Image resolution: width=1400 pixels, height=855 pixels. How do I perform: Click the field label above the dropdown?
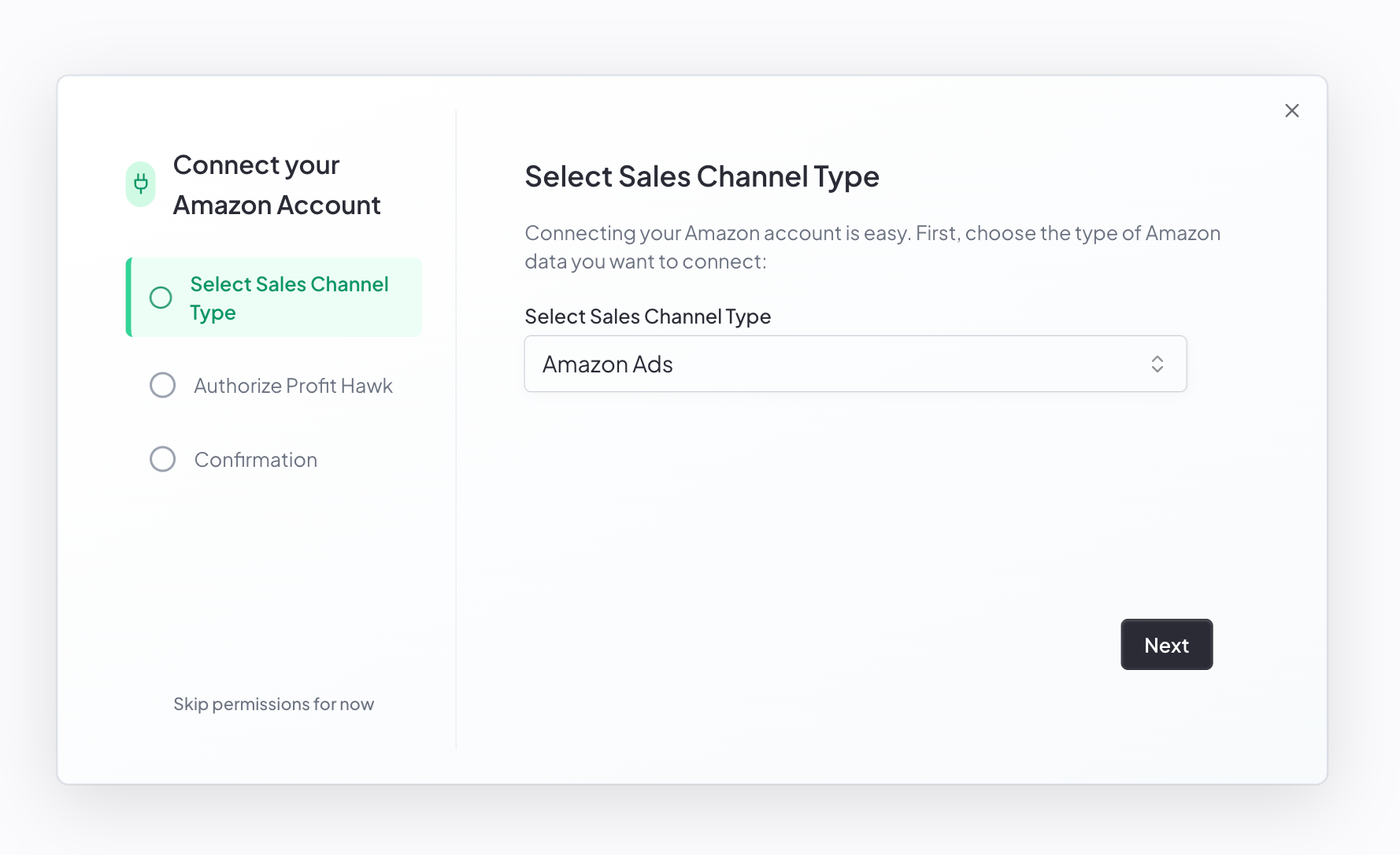click(647, 316)
